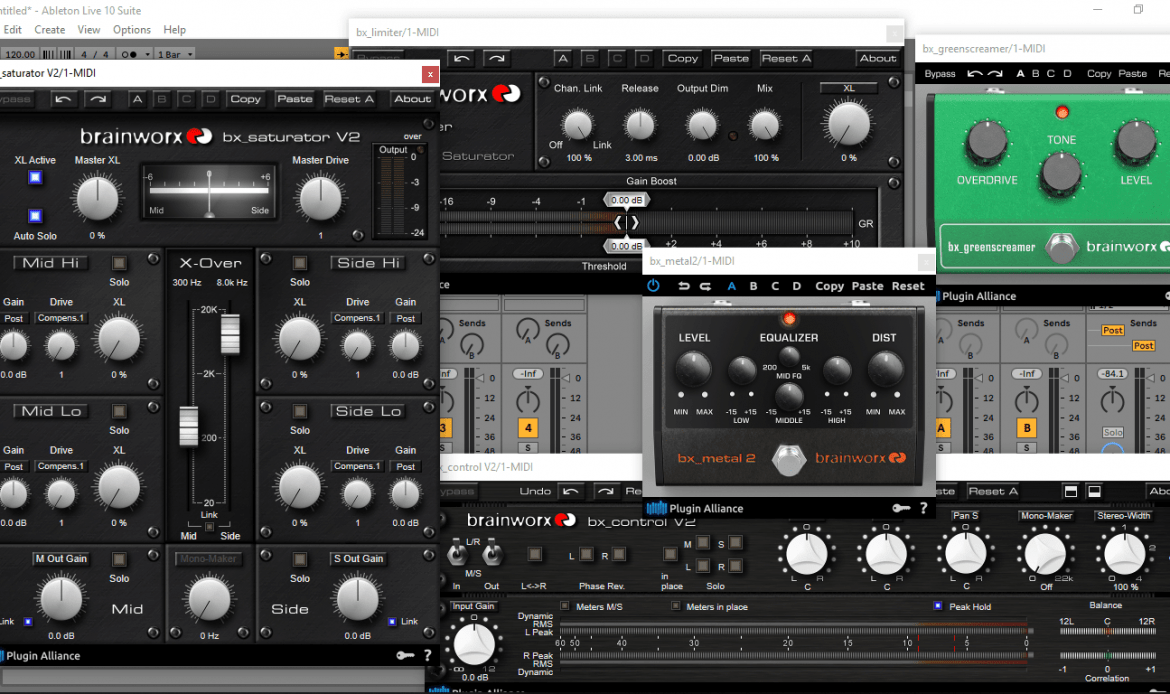Open Mid Lo Drive Compens.1 selector
This screenshot has height=694, width=1170.
coord(60,466)
